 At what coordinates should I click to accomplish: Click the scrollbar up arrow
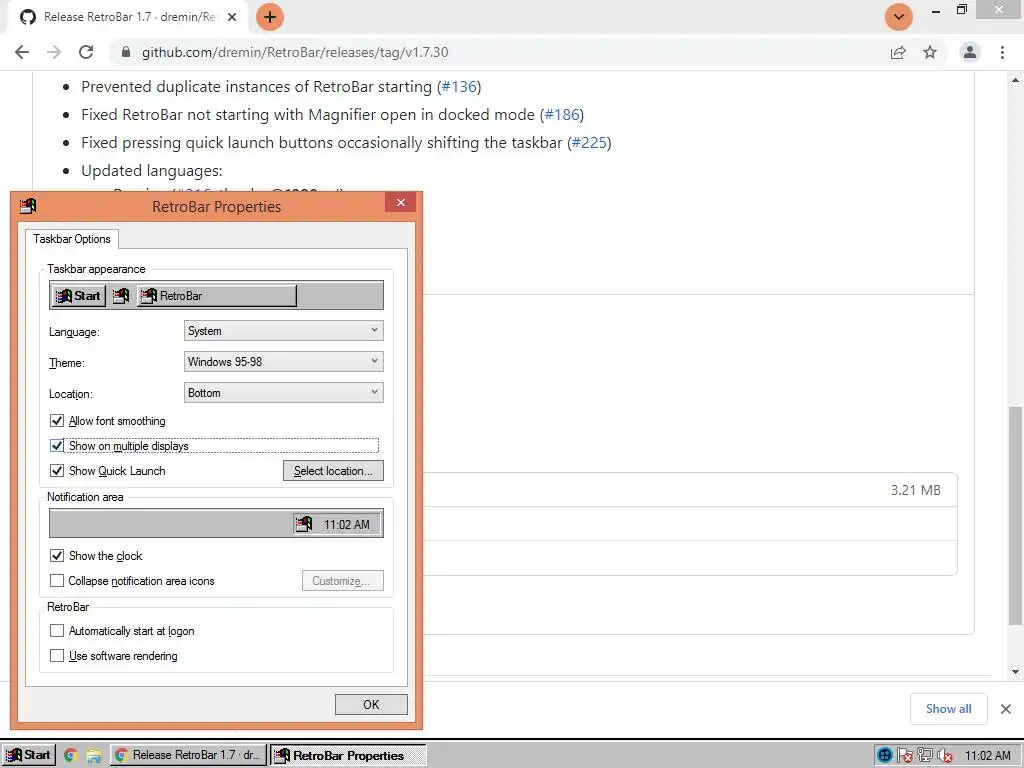coord(1015,81)
